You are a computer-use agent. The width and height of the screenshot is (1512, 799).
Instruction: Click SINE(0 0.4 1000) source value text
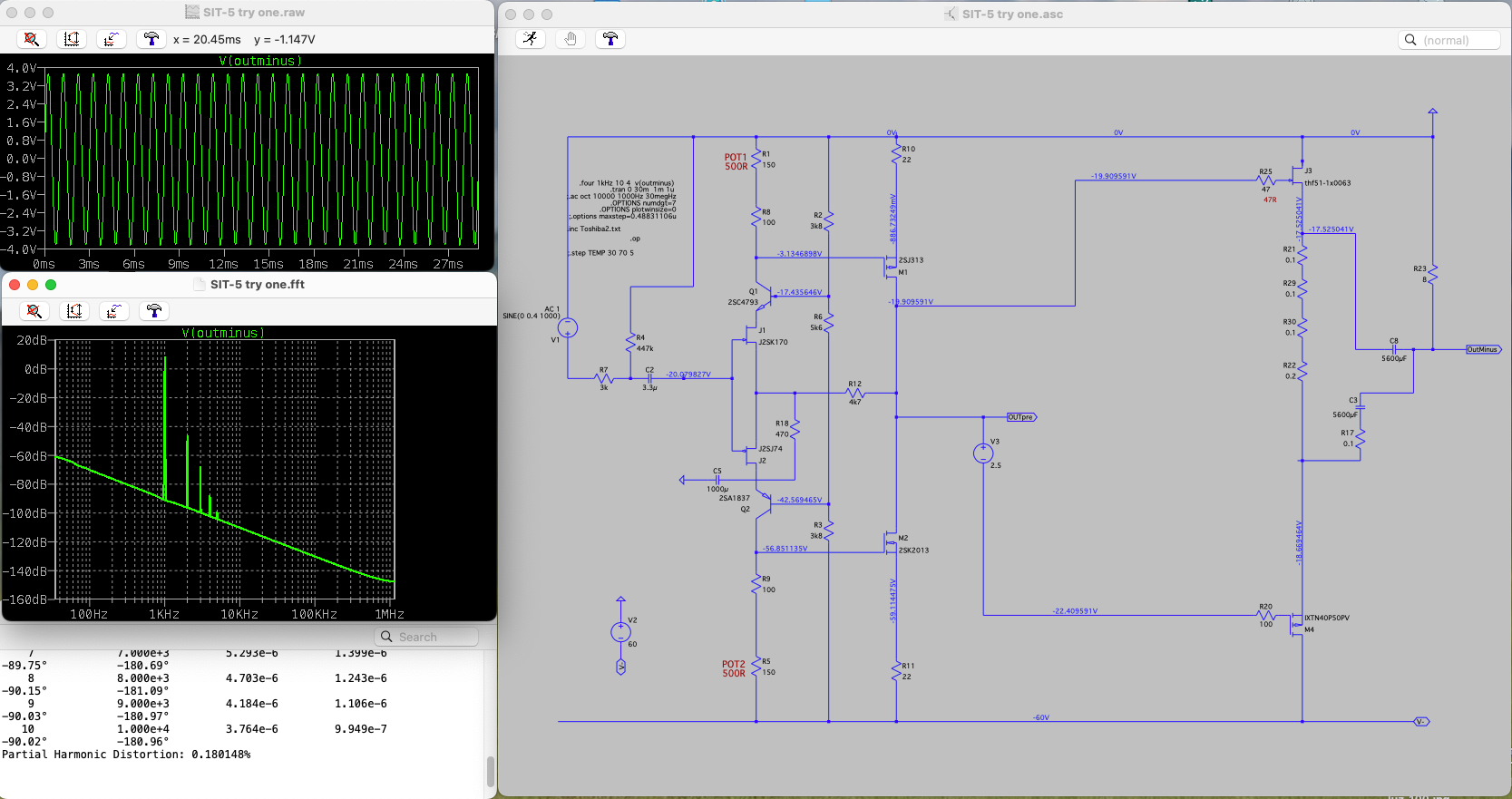tap(531, 316)
